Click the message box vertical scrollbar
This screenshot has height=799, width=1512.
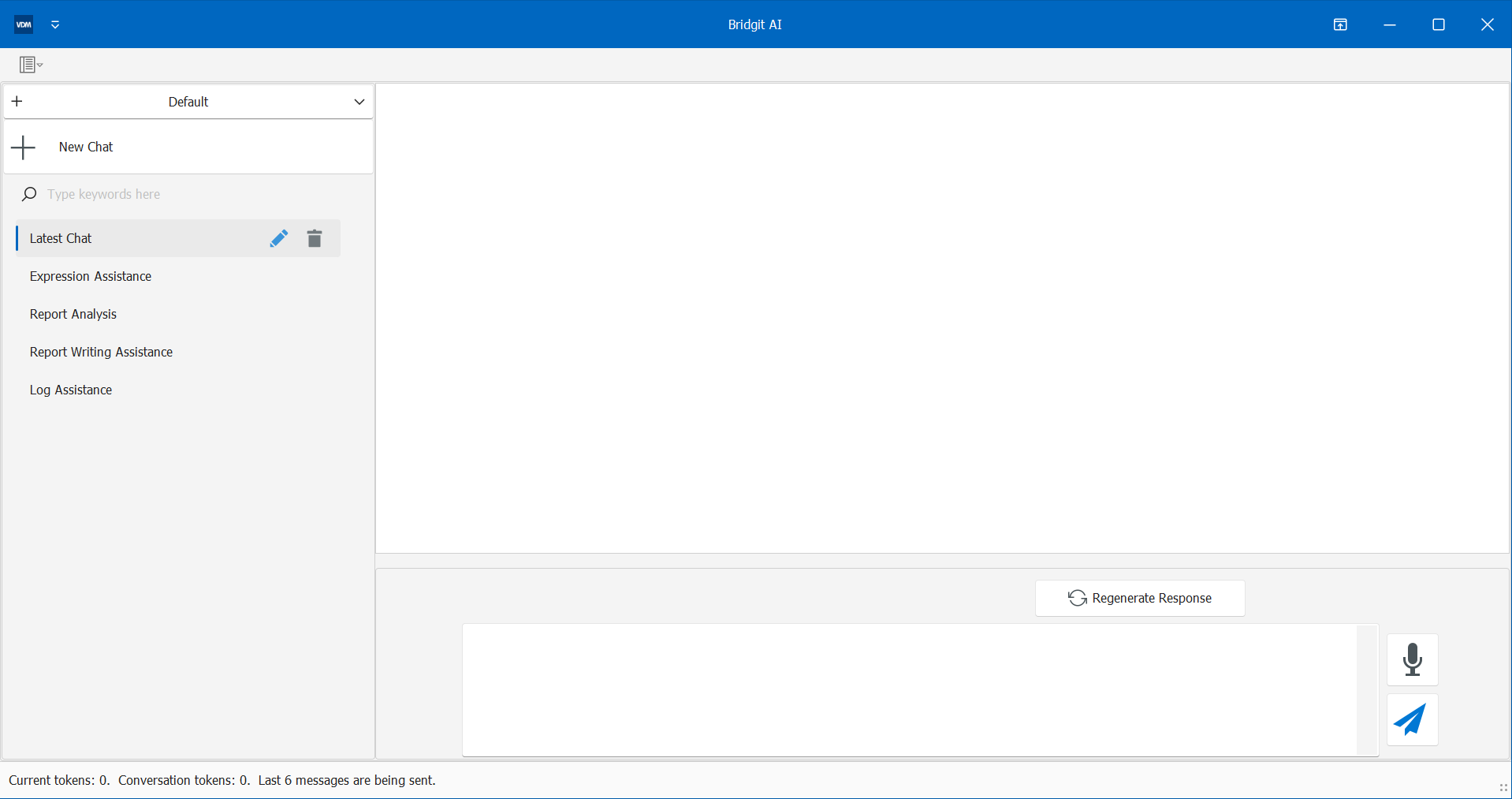click(1368, 690)
